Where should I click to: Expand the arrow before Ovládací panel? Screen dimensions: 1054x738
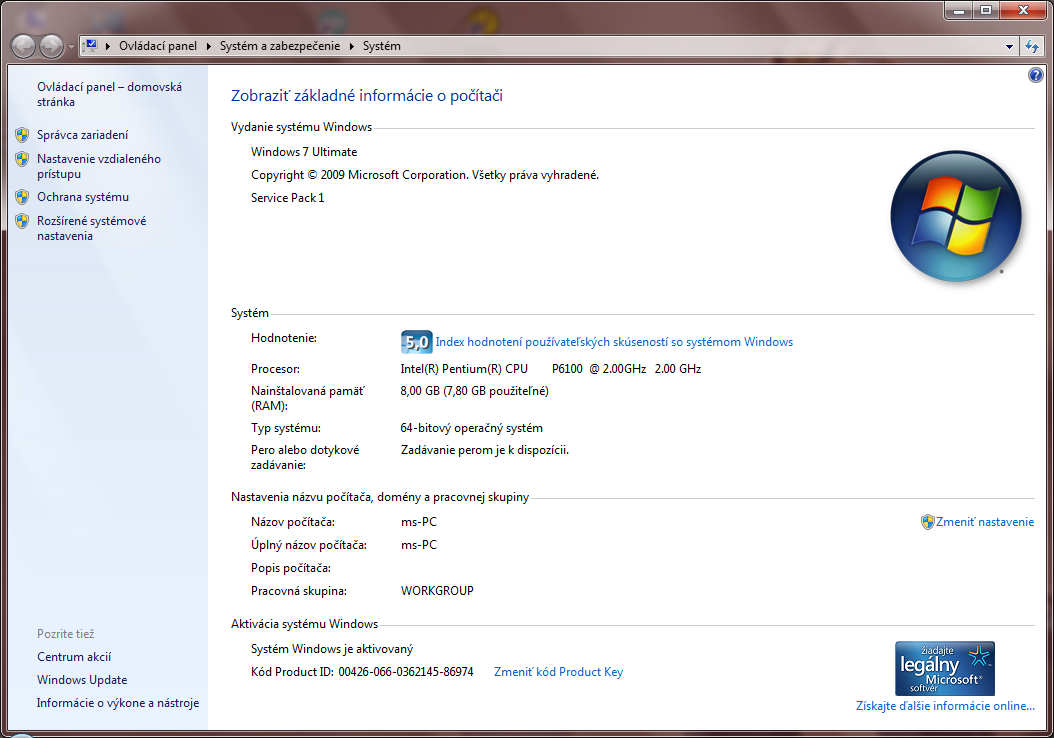coord(108,46)
